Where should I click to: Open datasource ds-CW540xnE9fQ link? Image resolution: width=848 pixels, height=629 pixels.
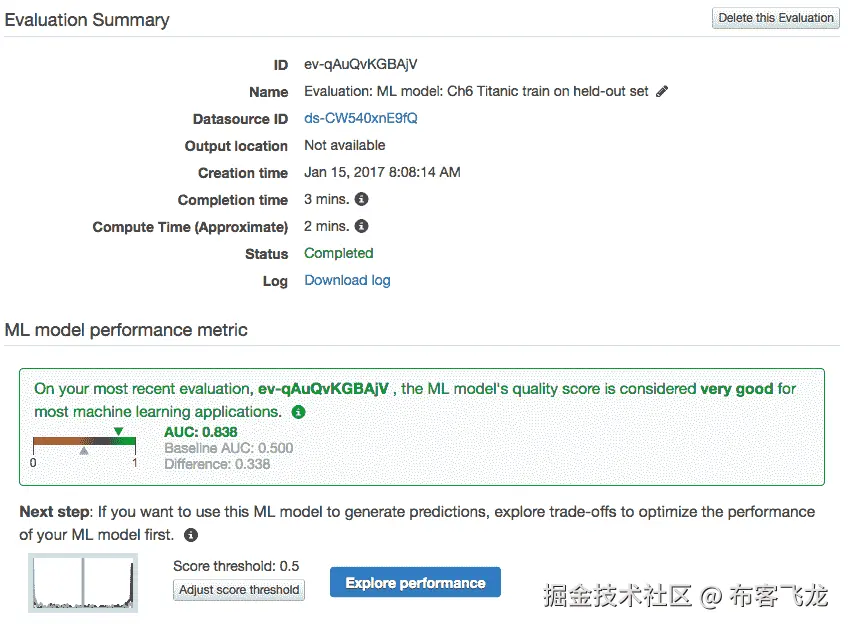pyautogui.click(x=361, y=118)
